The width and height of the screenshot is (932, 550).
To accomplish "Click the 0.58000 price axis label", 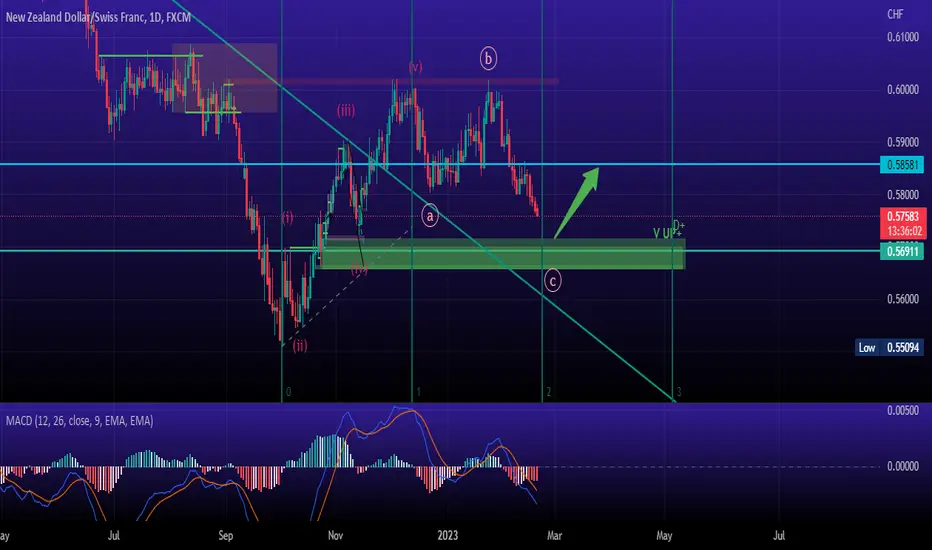I will [x=902, y=194].
